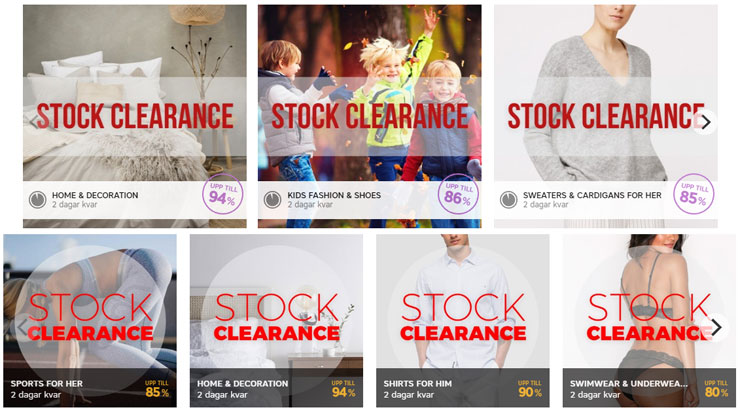Click the purple 94% discount badge
The image size is (740, 414).
tap(222, 194)
